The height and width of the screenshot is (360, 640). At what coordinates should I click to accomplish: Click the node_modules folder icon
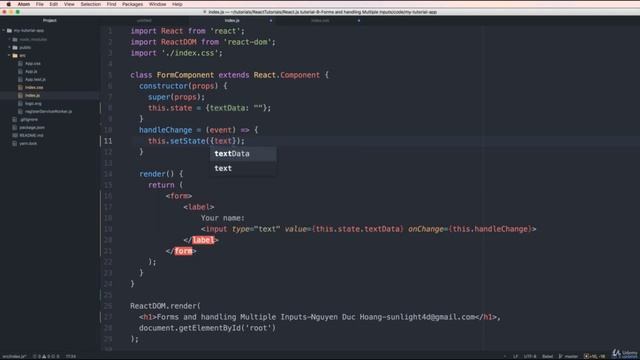(15, 40)
